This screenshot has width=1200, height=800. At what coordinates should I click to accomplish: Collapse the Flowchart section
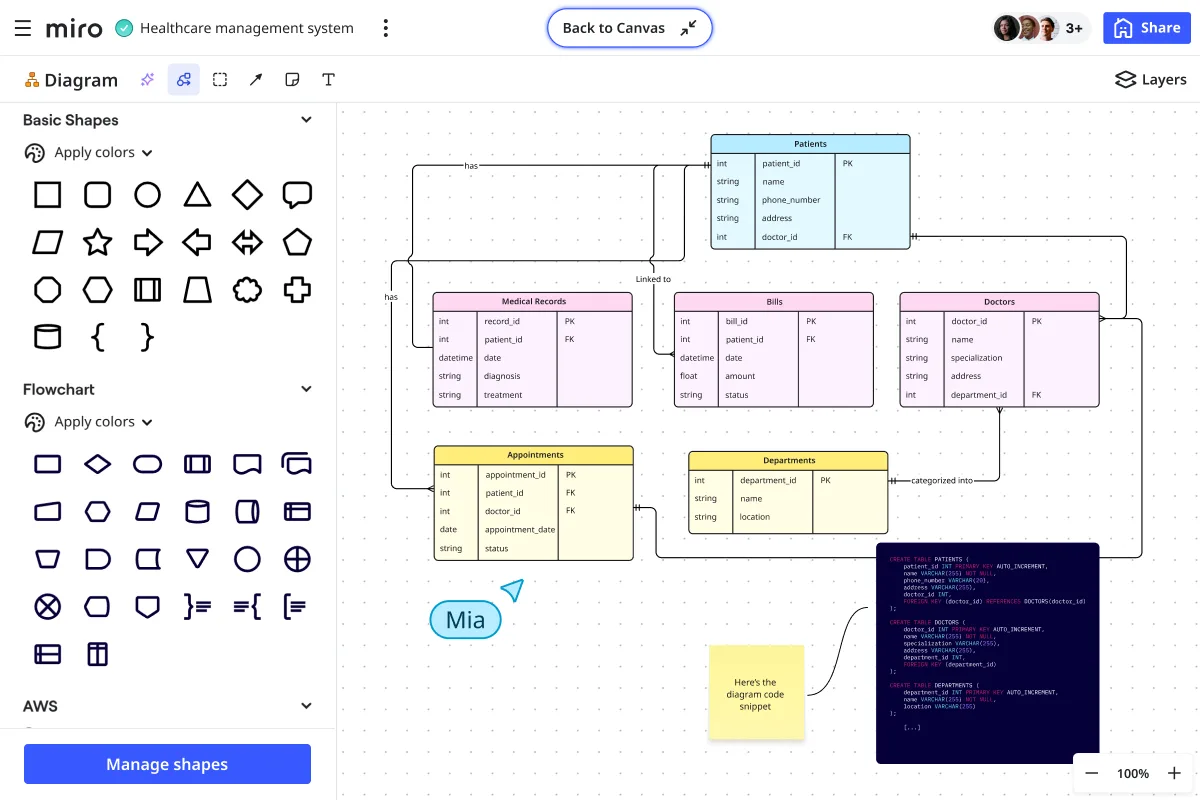[307, 389]
